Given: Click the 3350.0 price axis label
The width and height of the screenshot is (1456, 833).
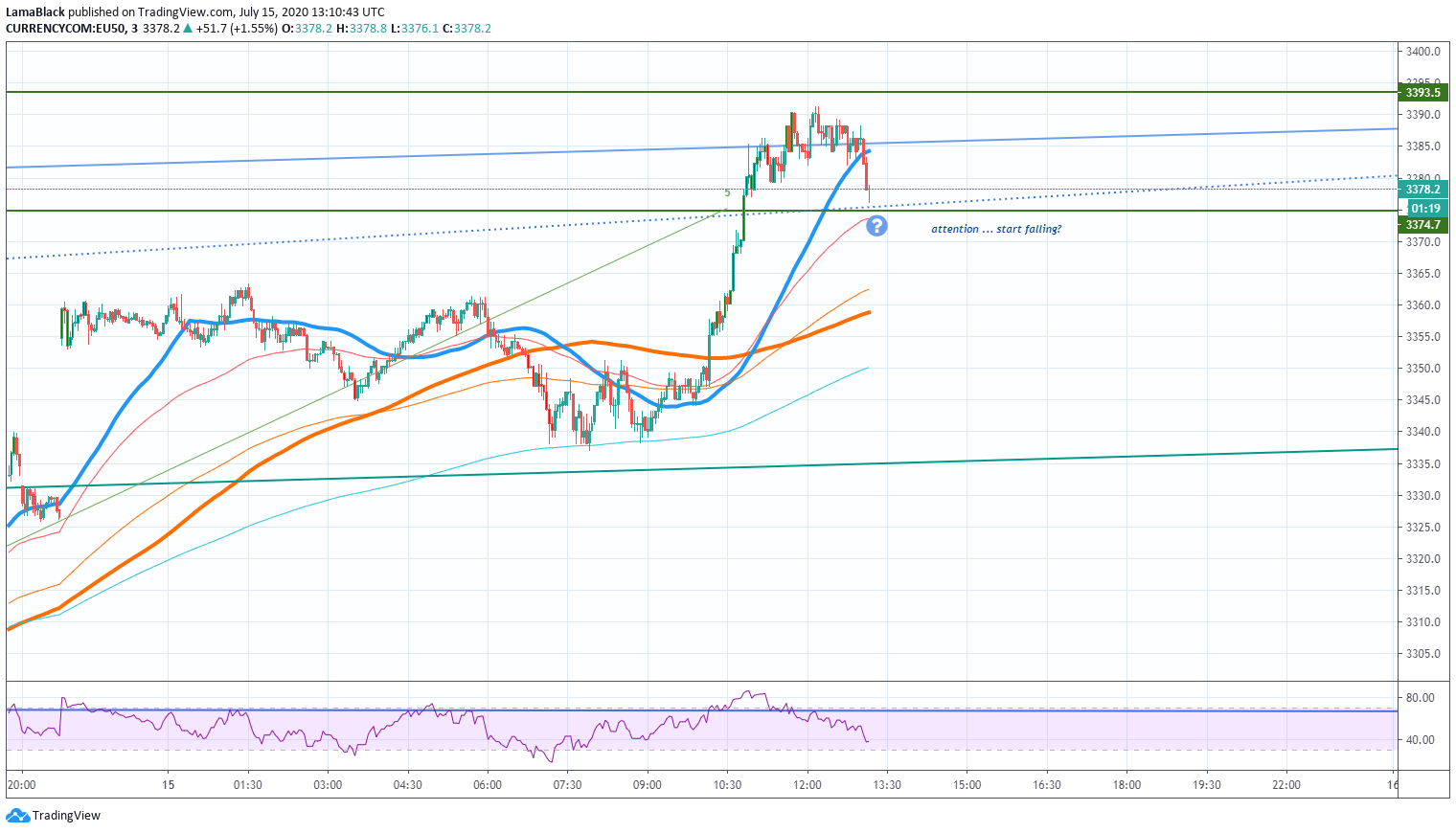Looking at the screenshot, I should [x=1423, y=369].
